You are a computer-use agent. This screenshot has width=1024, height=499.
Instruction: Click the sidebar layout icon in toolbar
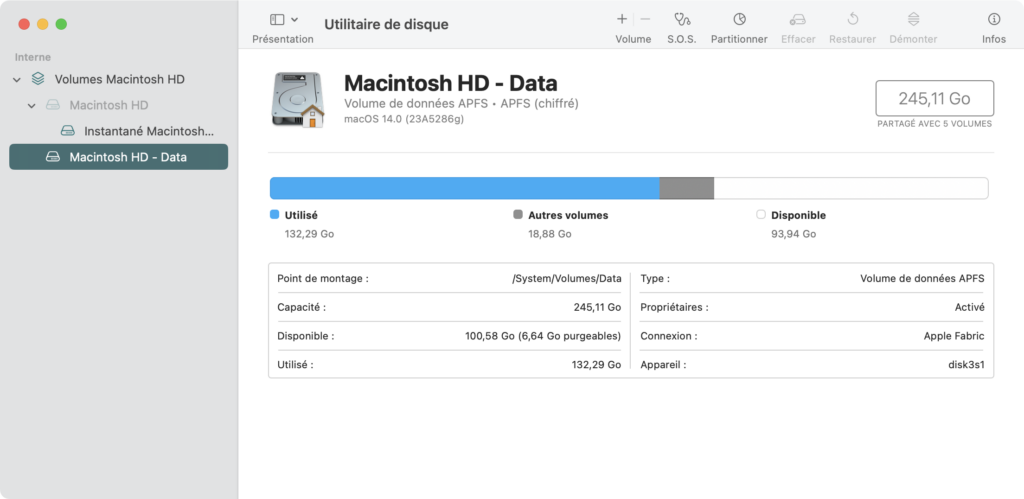click(278, 20)
